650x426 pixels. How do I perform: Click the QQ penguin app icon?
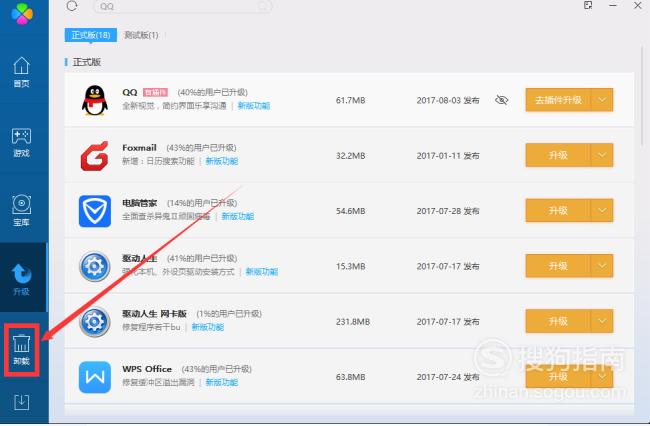click(x=95, y=100)
